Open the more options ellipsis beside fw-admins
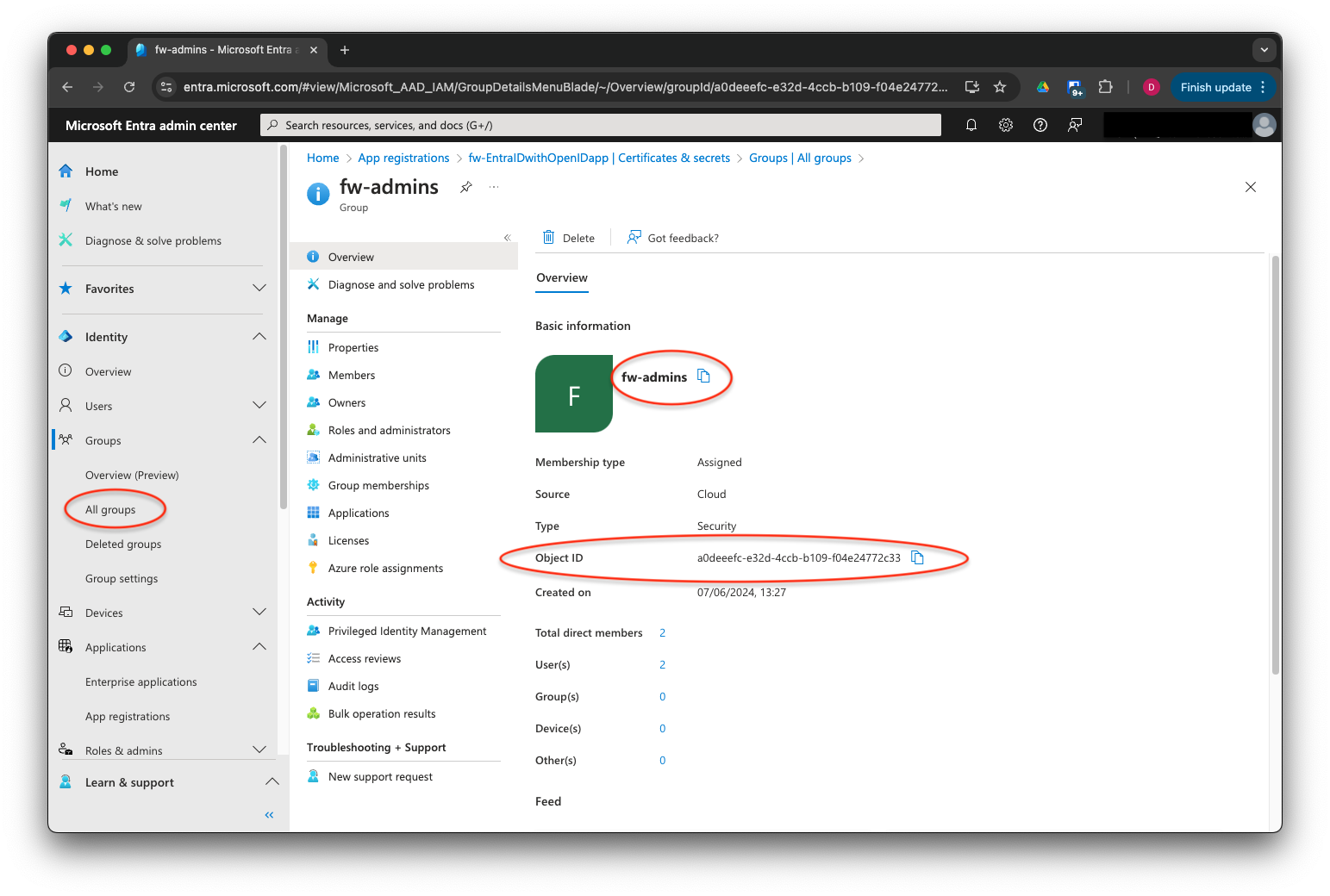This screenshot has height=896, width=1330. coord(494,187)
